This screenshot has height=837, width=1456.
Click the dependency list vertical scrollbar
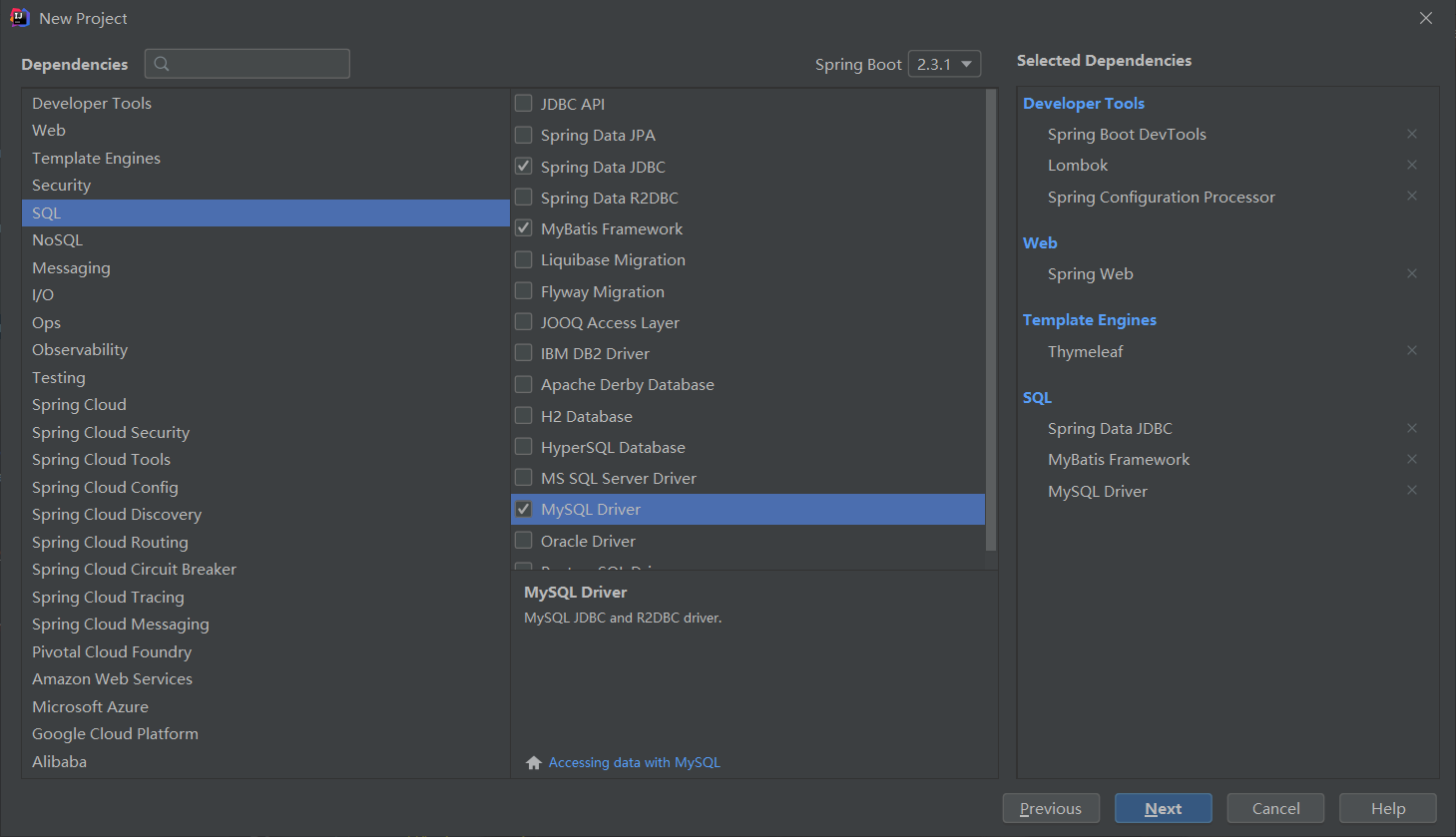pyautogui.click(x=991, y=319)
